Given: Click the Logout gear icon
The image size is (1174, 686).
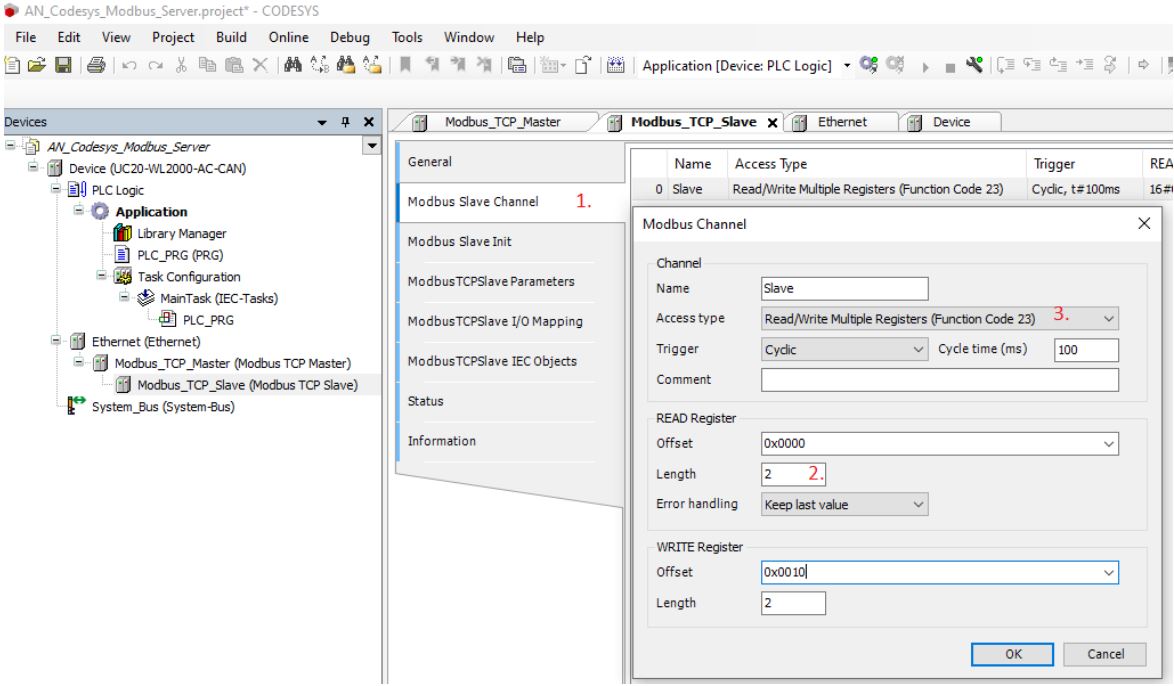Looking at the screenshot, I should tap(895, 65).
